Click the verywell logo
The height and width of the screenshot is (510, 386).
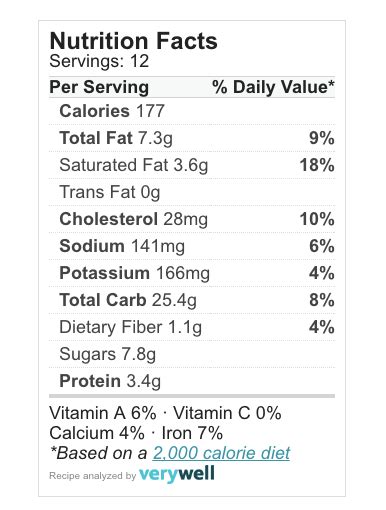coord(177,474)
